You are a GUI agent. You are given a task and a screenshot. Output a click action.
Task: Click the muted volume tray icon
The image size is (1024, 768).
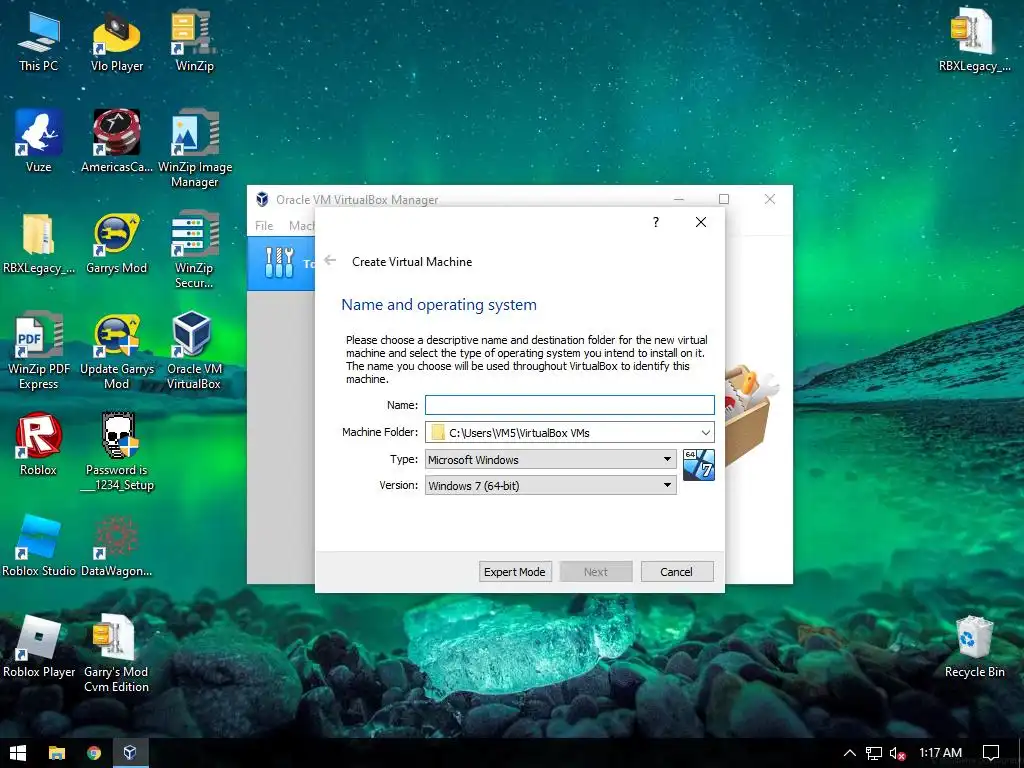coord(898,753)
